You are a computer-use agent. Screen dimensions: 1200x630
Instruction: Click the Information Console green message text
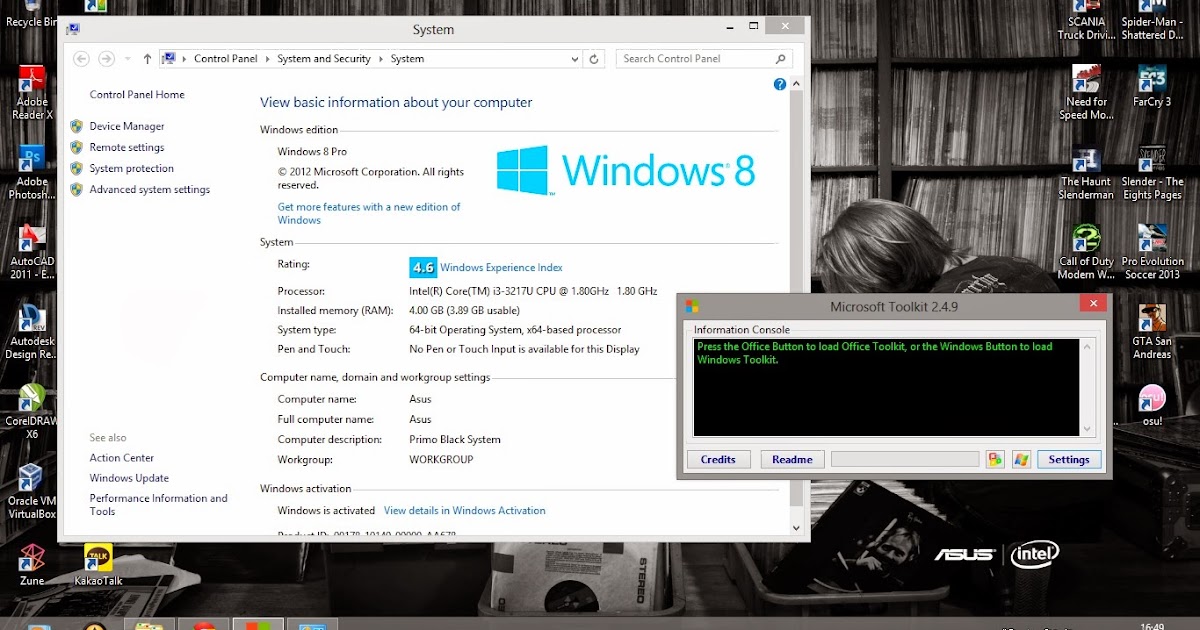(x=875, y=353)
